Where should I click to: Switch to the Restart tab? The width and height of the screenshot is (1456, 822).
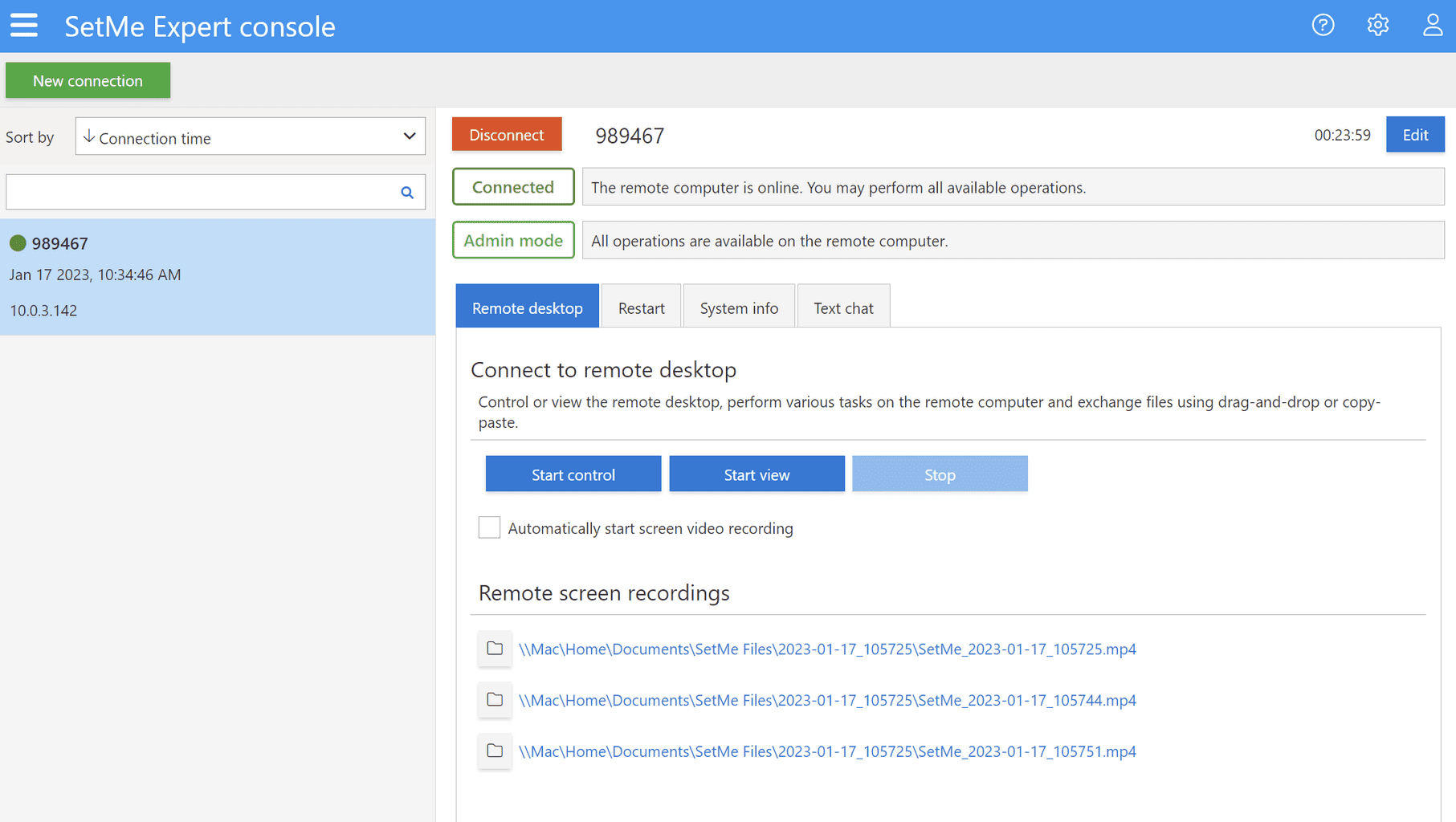pyautogui.click(x=641, y=308)
